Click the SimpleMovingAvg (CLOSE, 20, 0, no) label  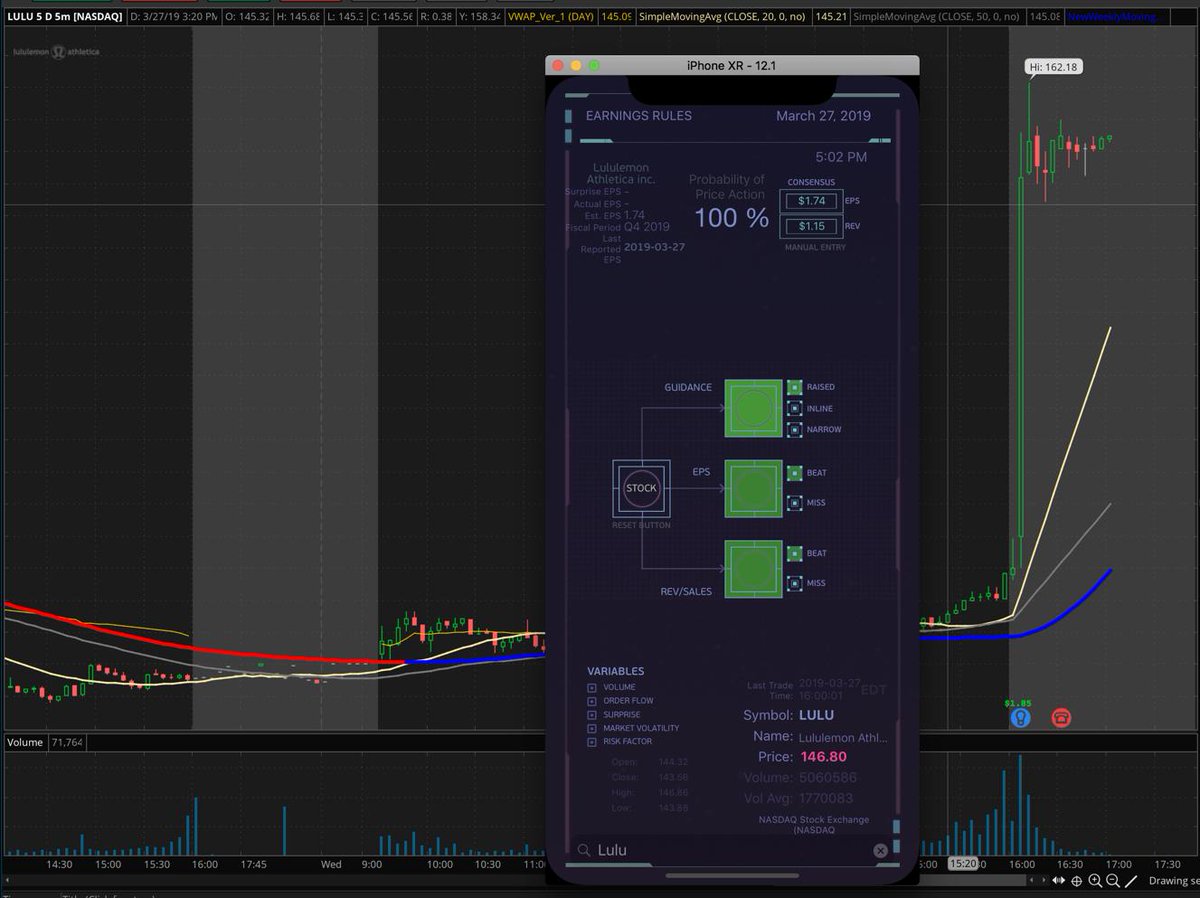click(x=724, y=17)
